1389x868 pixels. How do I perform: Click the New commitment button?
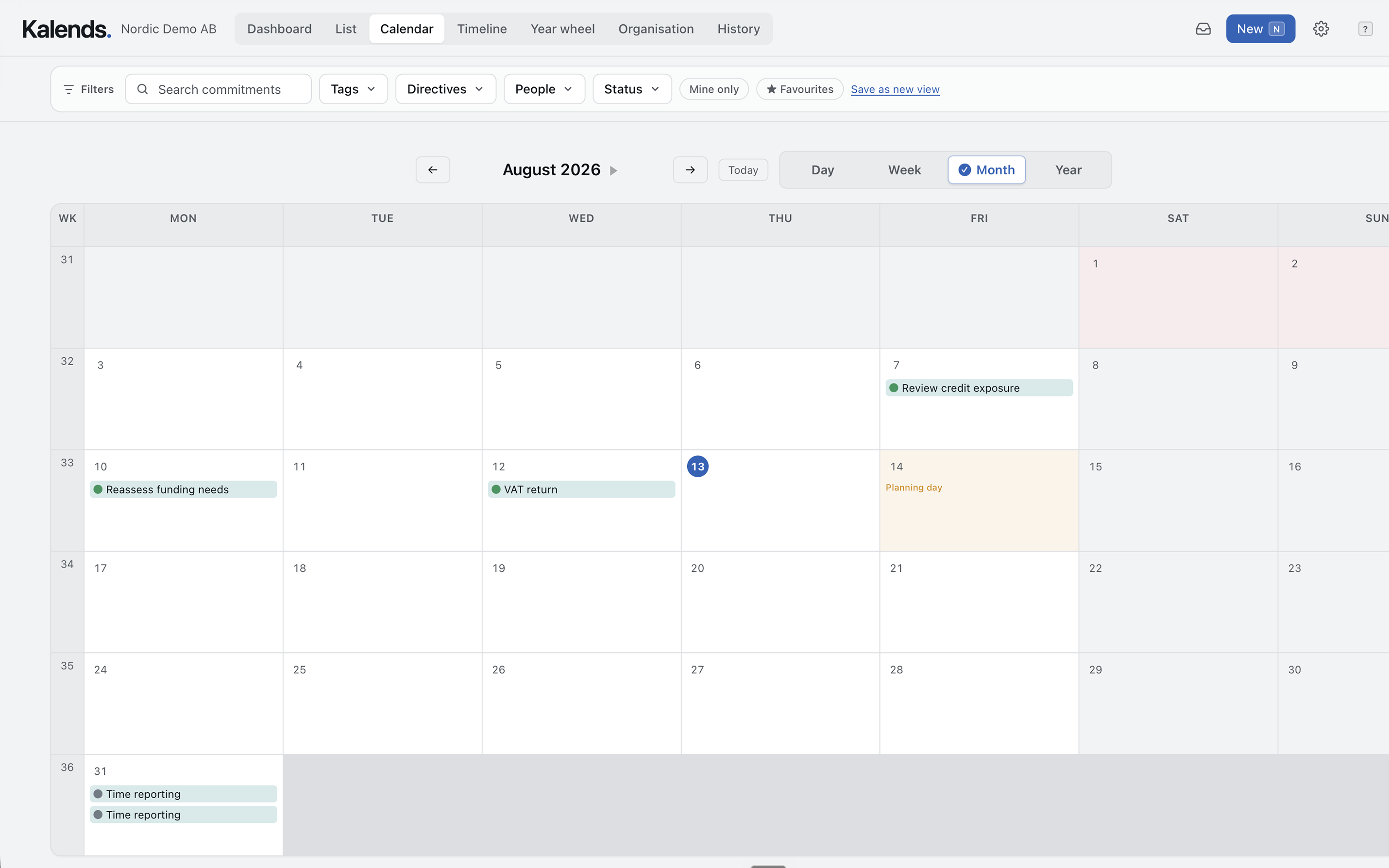[1260, 29]
